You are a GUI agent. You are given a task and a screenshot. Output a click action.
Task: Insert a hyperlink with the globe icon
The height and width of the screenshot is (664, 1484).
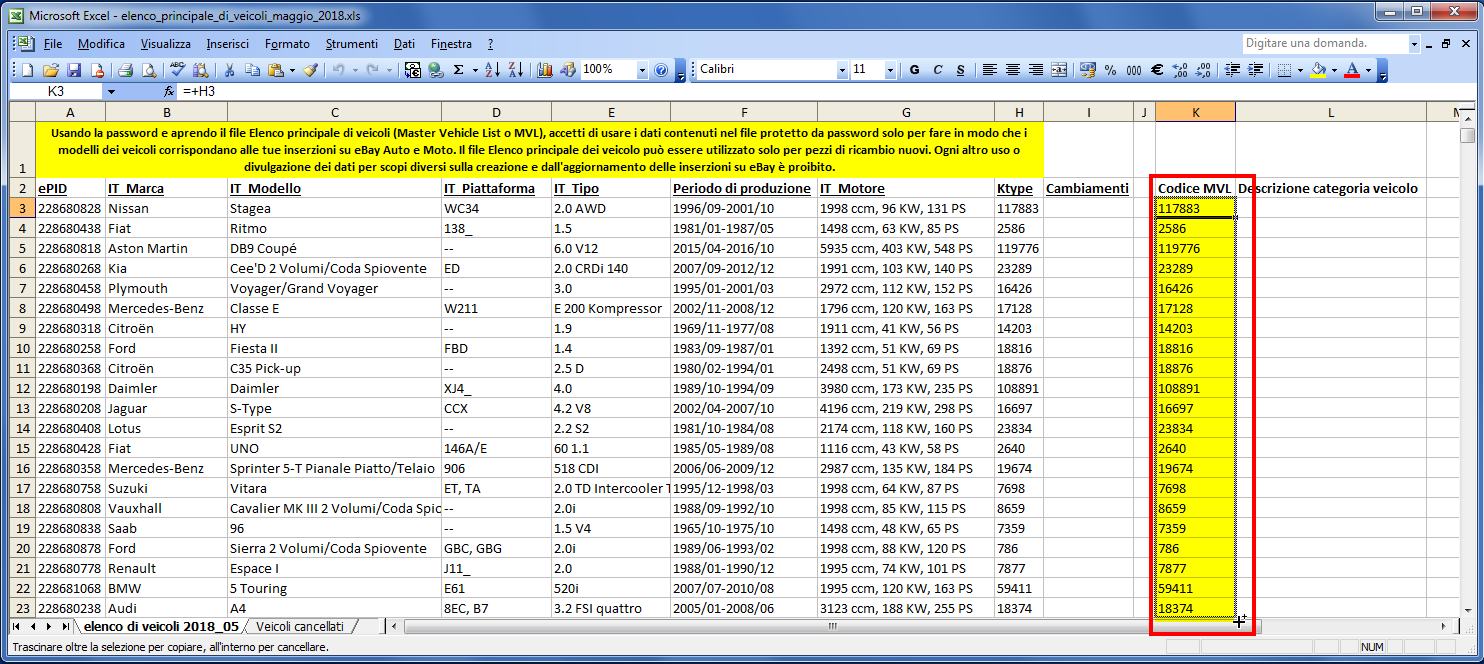tap(435, 70)
